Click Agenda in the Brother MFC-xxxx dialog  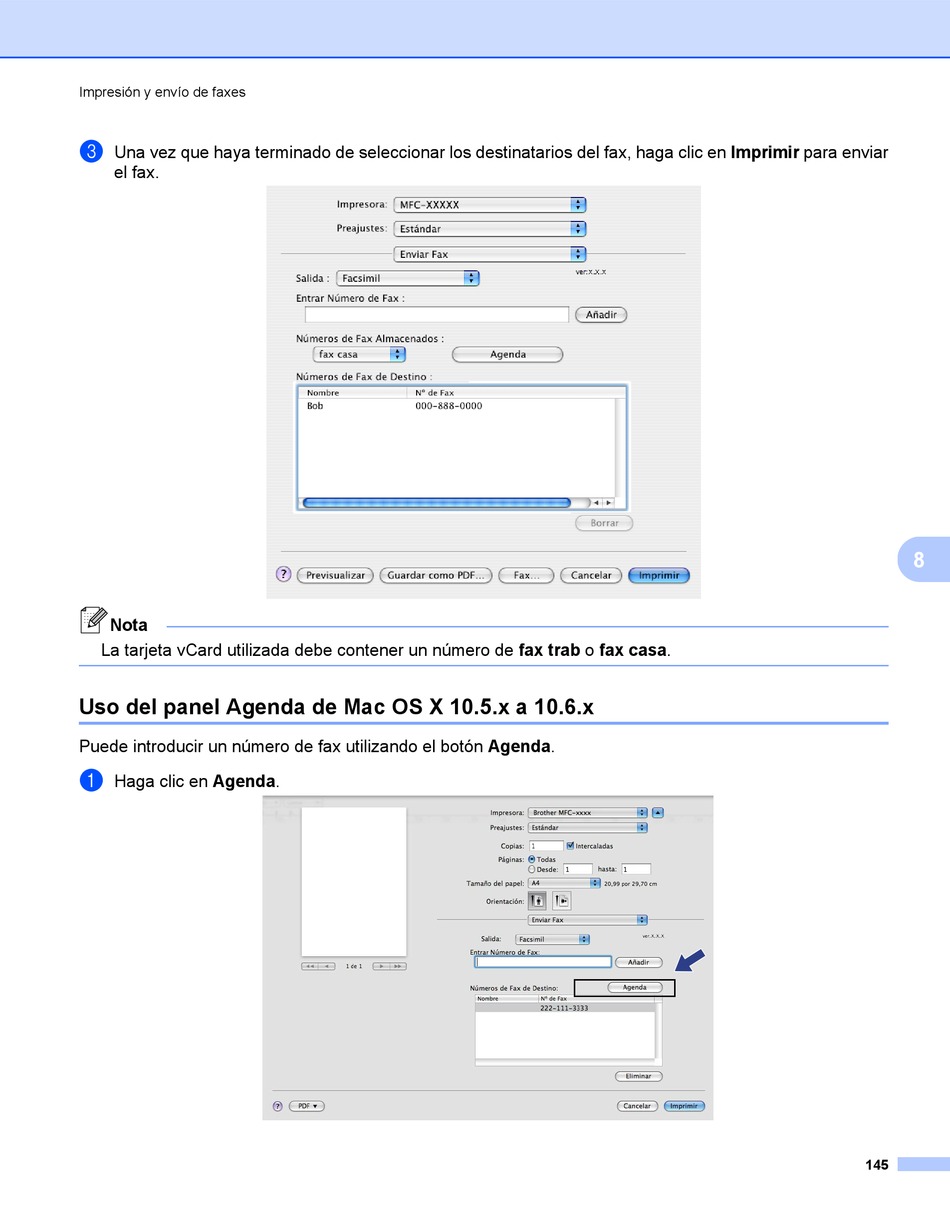coord(635,988)
